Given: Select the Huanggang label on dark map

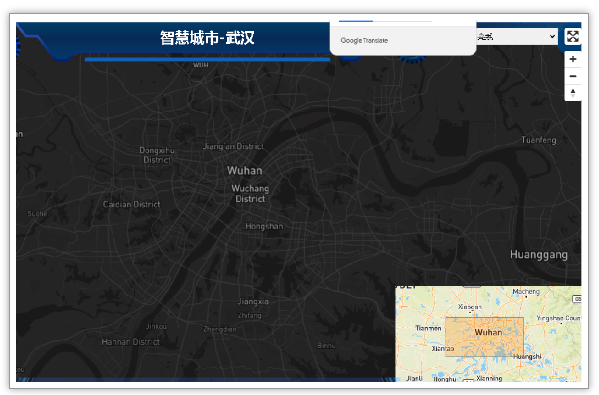Looking at the screenshot, I should (x=539, y=255).
